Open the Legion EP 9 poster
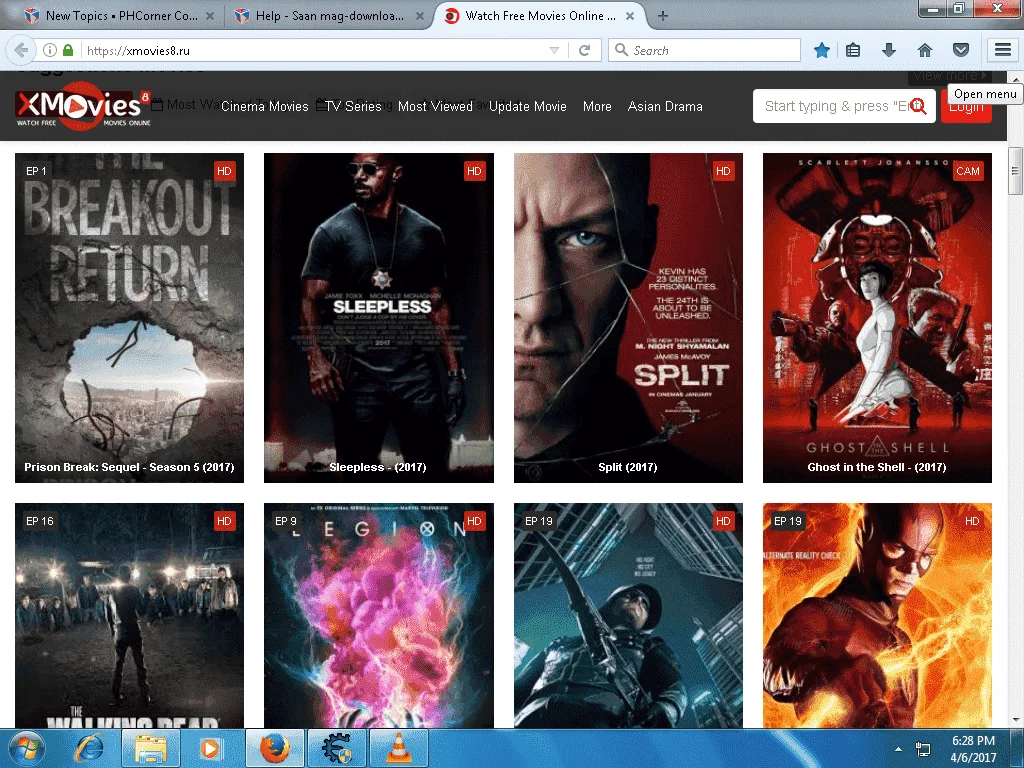 (379, 615)
